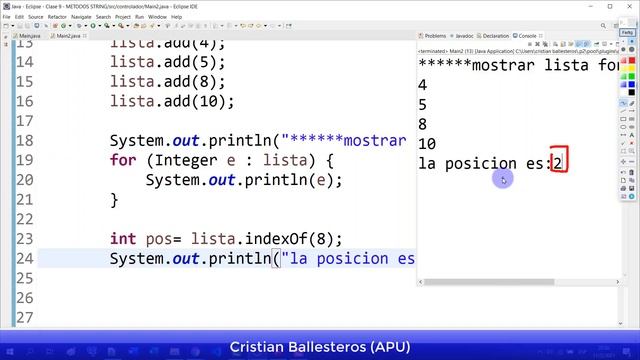Close the Main2.java editor tab
The image size is (640, 360).
pos(84,36)
